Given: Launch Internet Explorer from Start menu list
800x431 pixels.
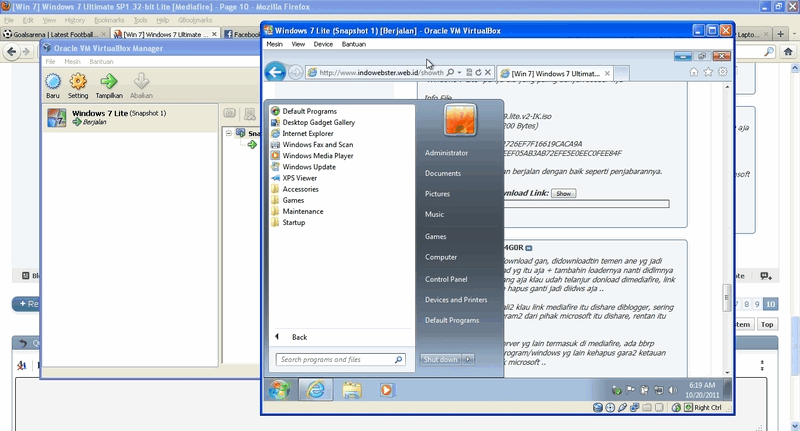Looking at the screenshot, I should coord(308,134).
